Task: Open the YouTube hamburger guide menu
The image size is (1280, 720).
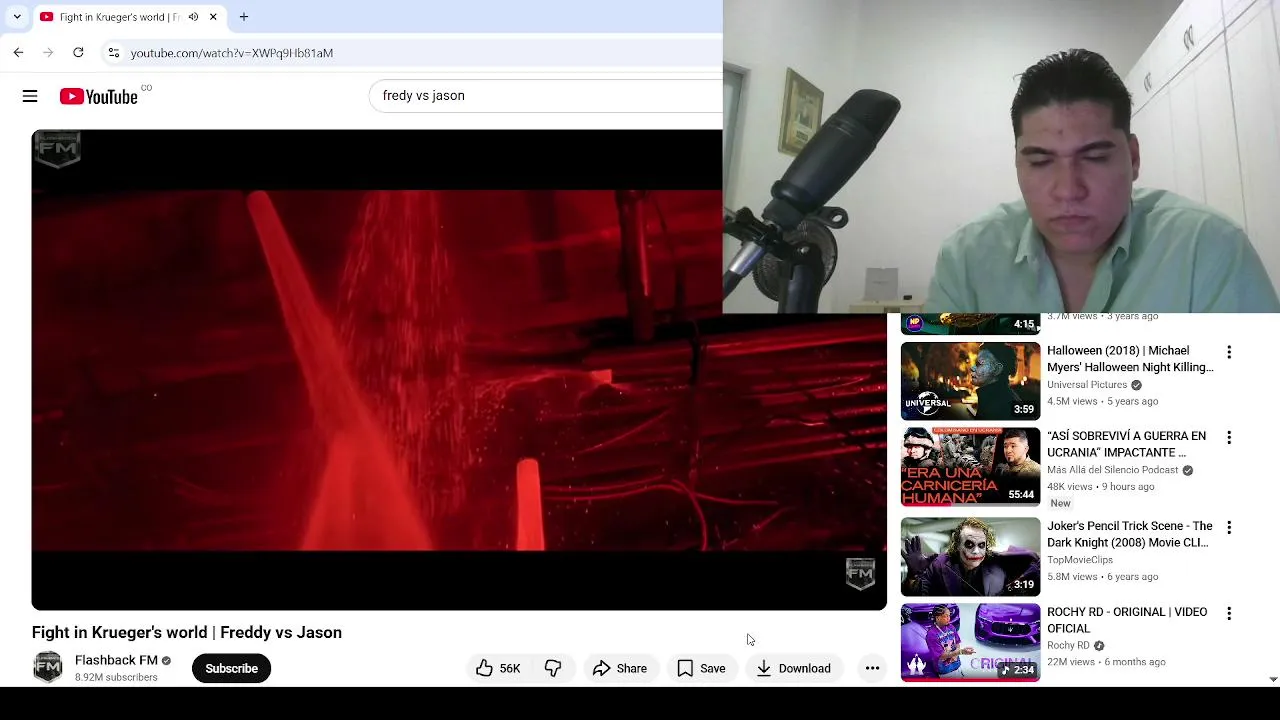Action: [x=30, y=96]
